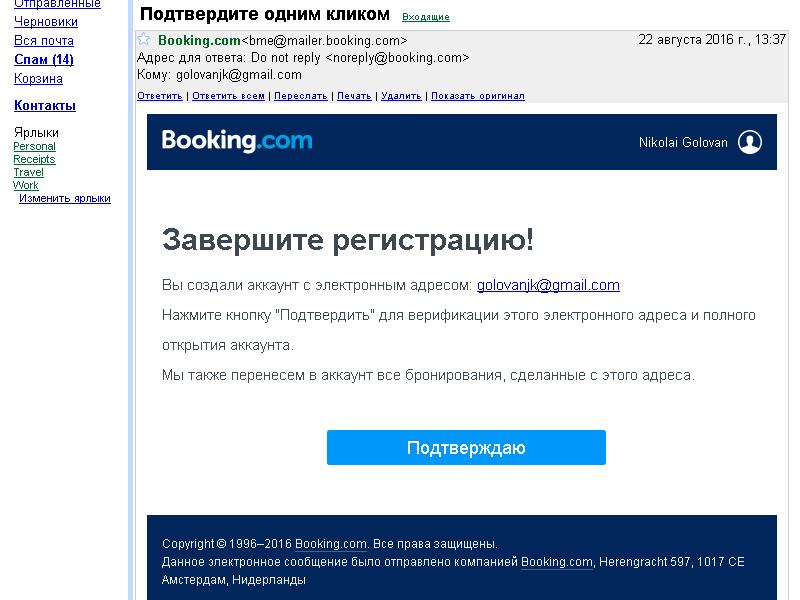The image size is (800, 600).
Task: Click the Входящие label next to subject
Action: (426, 17)
